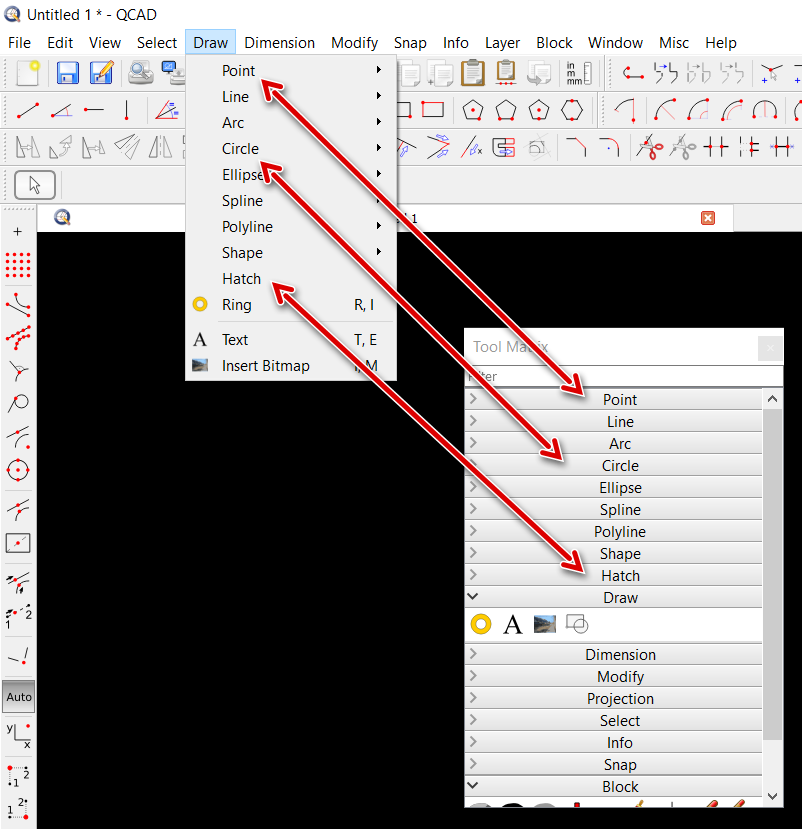Image resolution: width=802 pixels, height=829 pixels.
Task: Click the scissors trim tool icon
Action: pyautogui.click(x=650, y=148)
